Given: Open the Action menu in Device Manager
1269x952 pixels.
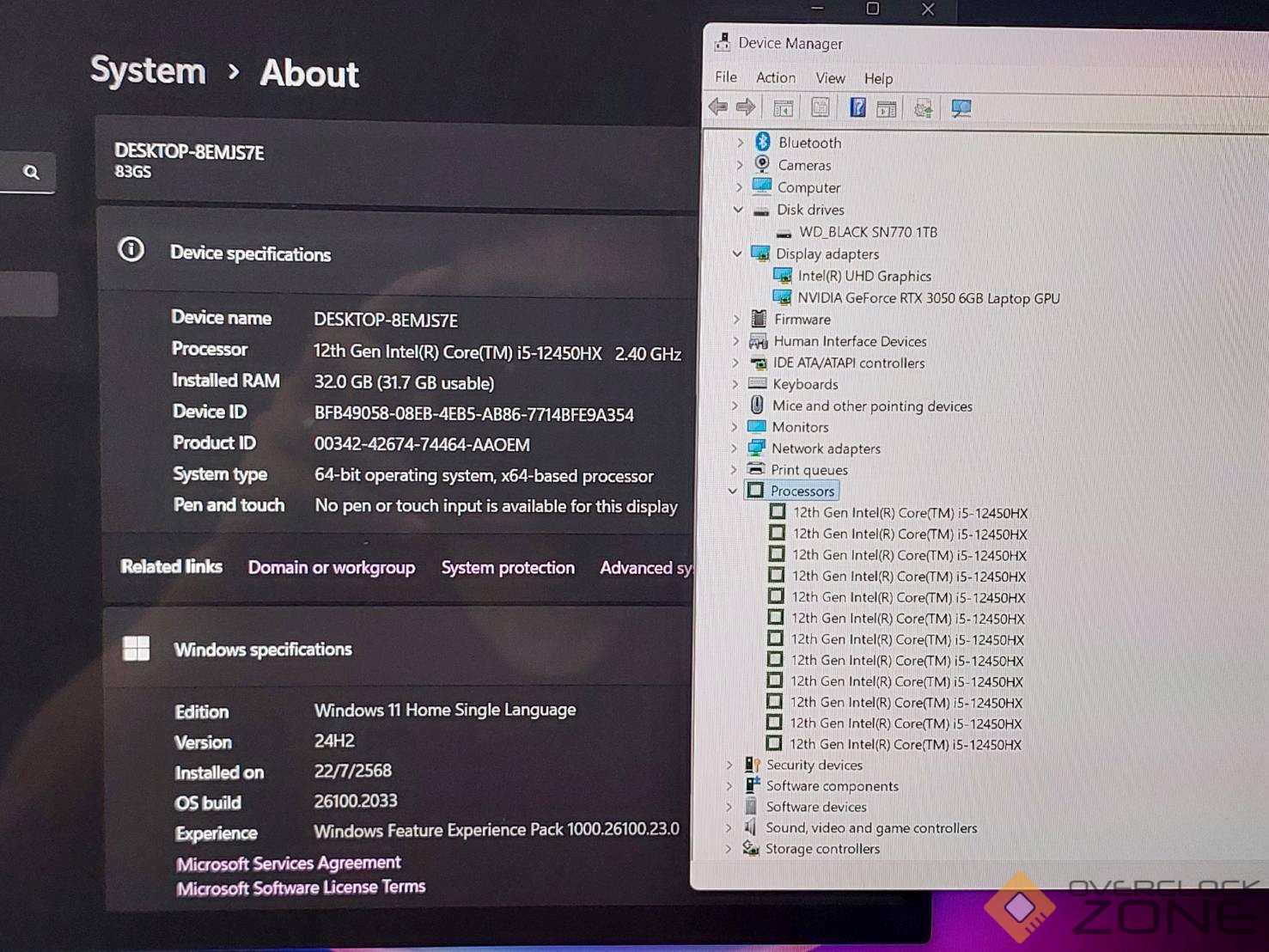Looking at the screenshot, I should pyautogui.click(x=776, y=77).
